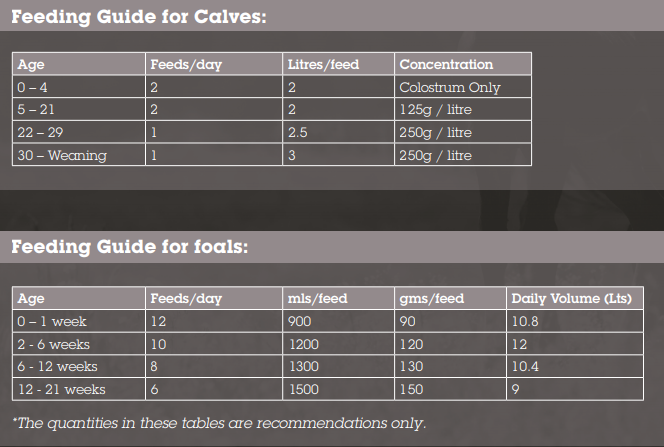Select the '2 - 6 weeks' age cell
The height and width of the screenshot is (447, 664).
pos(79,344)
